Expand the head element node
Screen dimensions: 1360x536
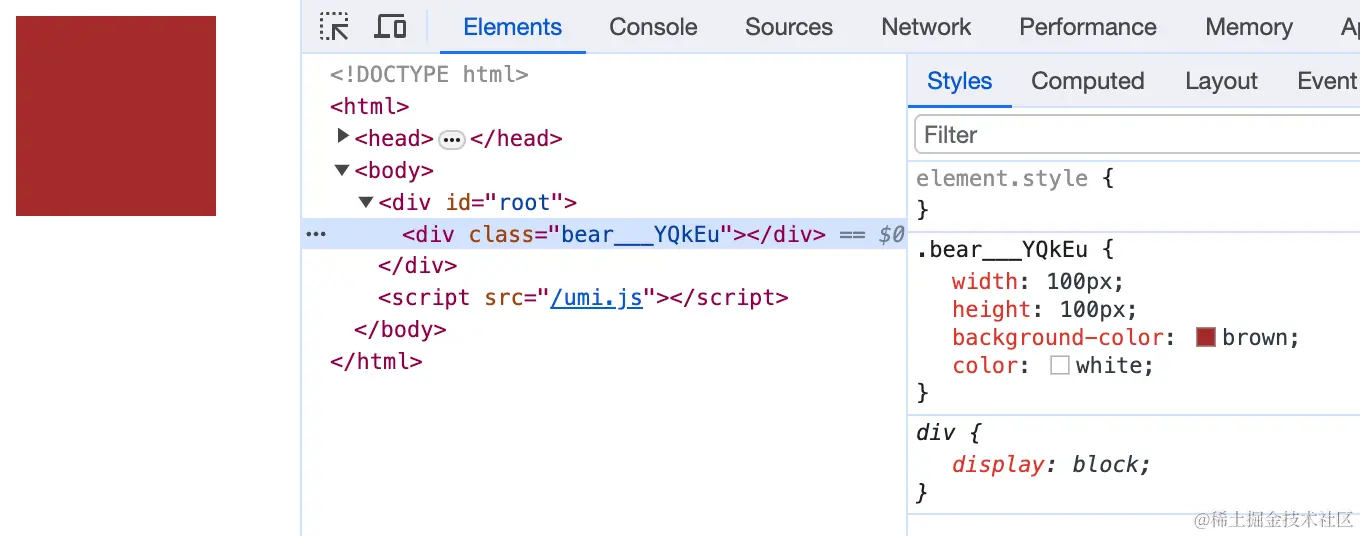point(343,137)
